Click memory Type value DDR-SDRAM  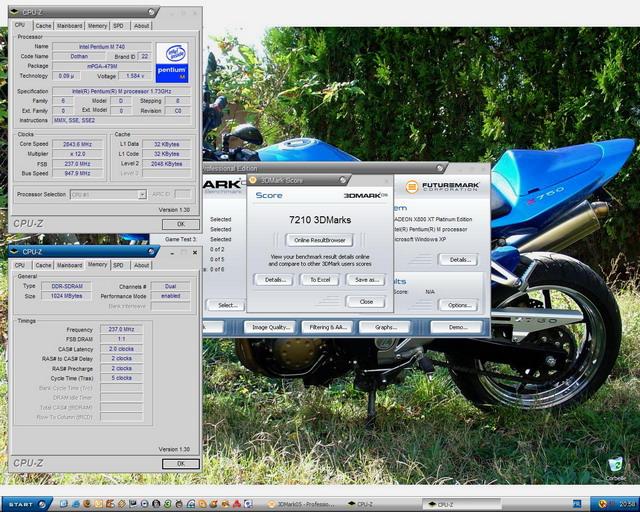click(x=67, y=286)
